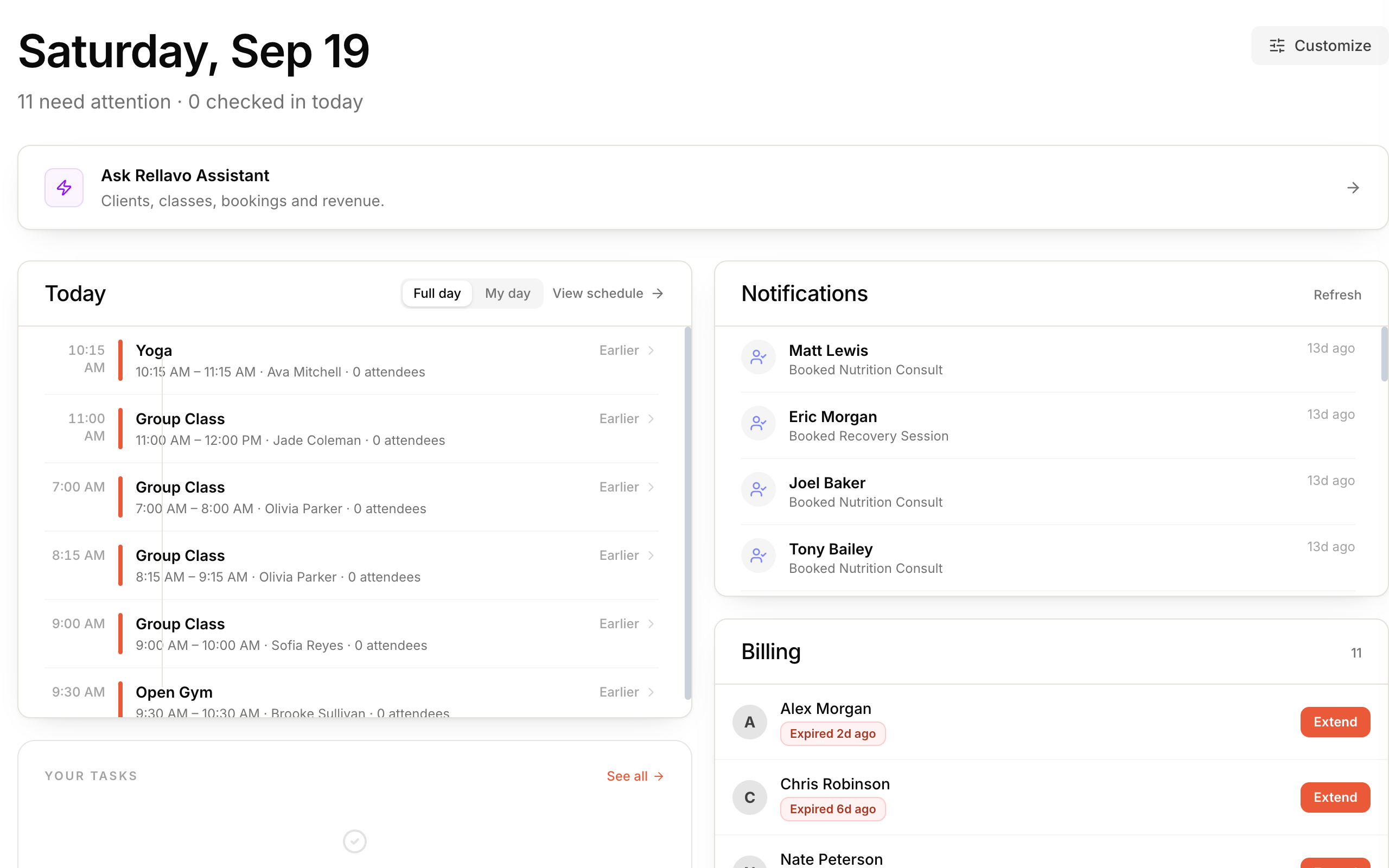Click the Expired 6d ago badge
Image resolution: width=1389 pixels, height=868 pixels.
point(832,808)
